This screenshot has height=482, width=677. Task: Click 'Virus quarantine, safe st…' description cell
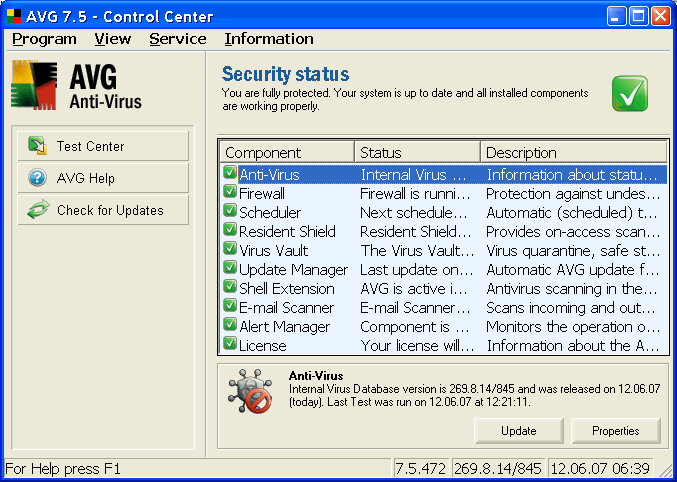(x=573, y=251)
